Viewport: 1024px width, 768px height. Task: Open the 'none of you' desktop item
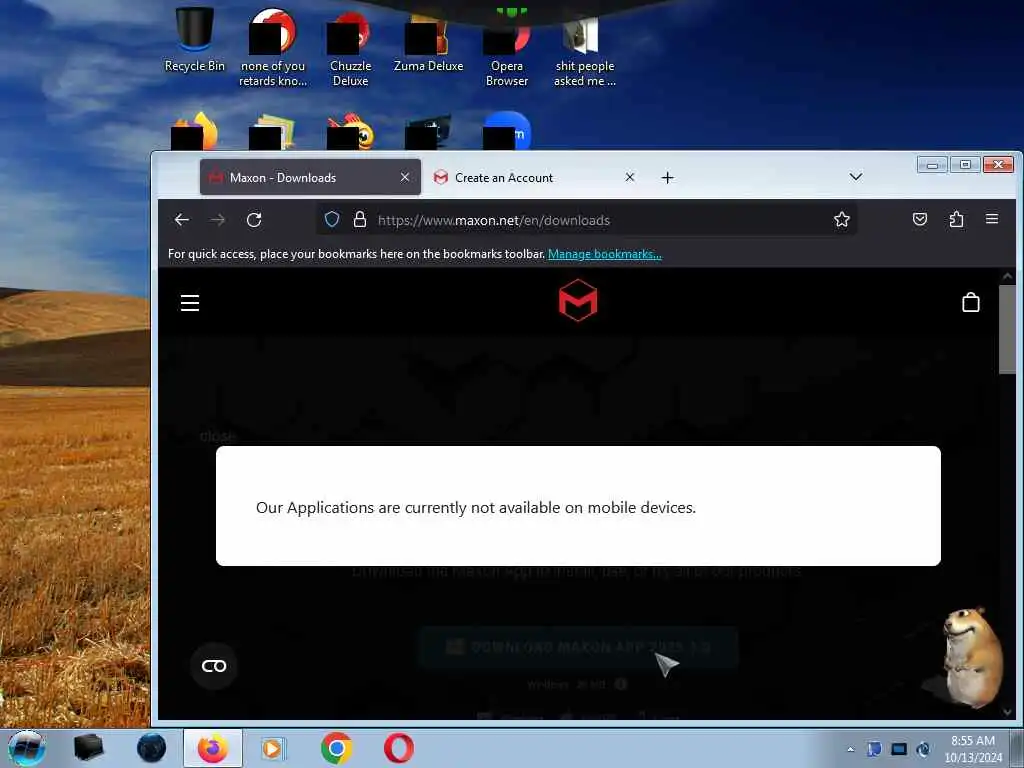(x=272, y=48)
